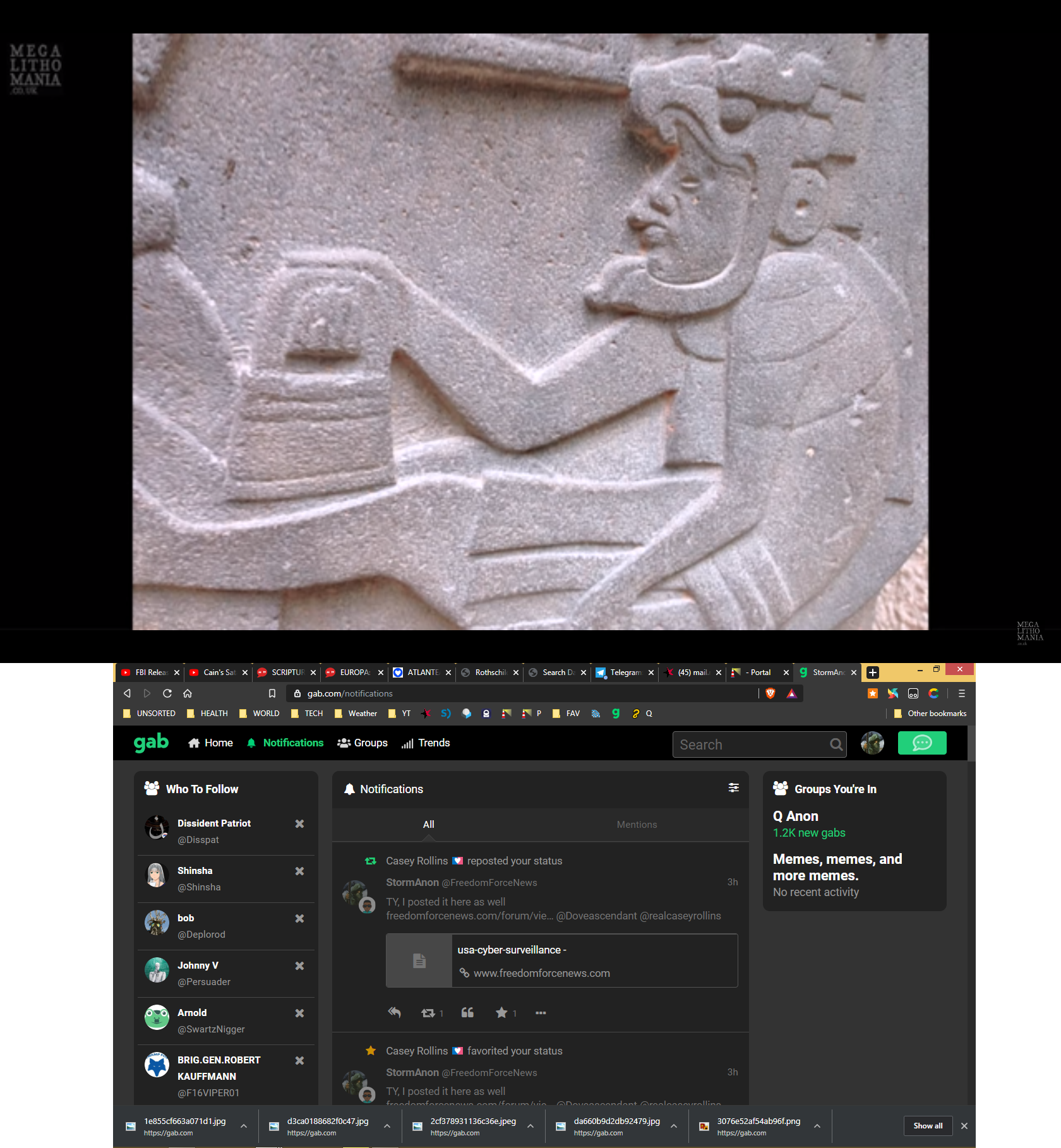Image resolution: width=1061 pixels, height=1148 pixels.
Task: Switch to the Mentions tab
Action: point(637,825)
